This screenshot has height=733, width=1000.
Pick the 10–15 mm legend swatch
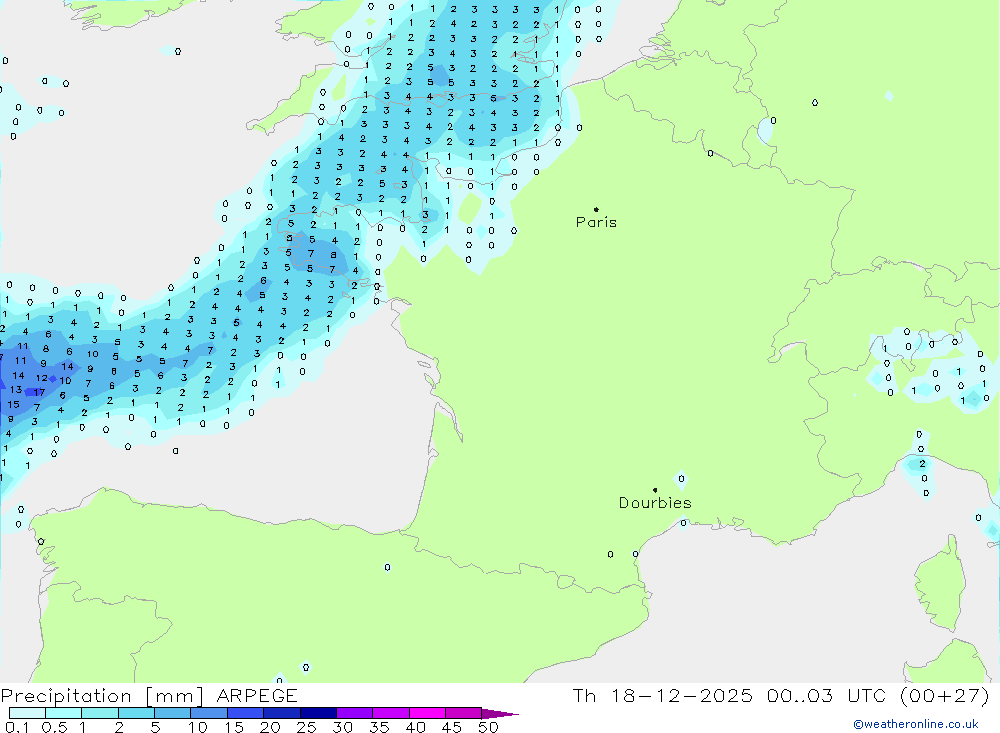pyautogui.click(x=209, y=713)
